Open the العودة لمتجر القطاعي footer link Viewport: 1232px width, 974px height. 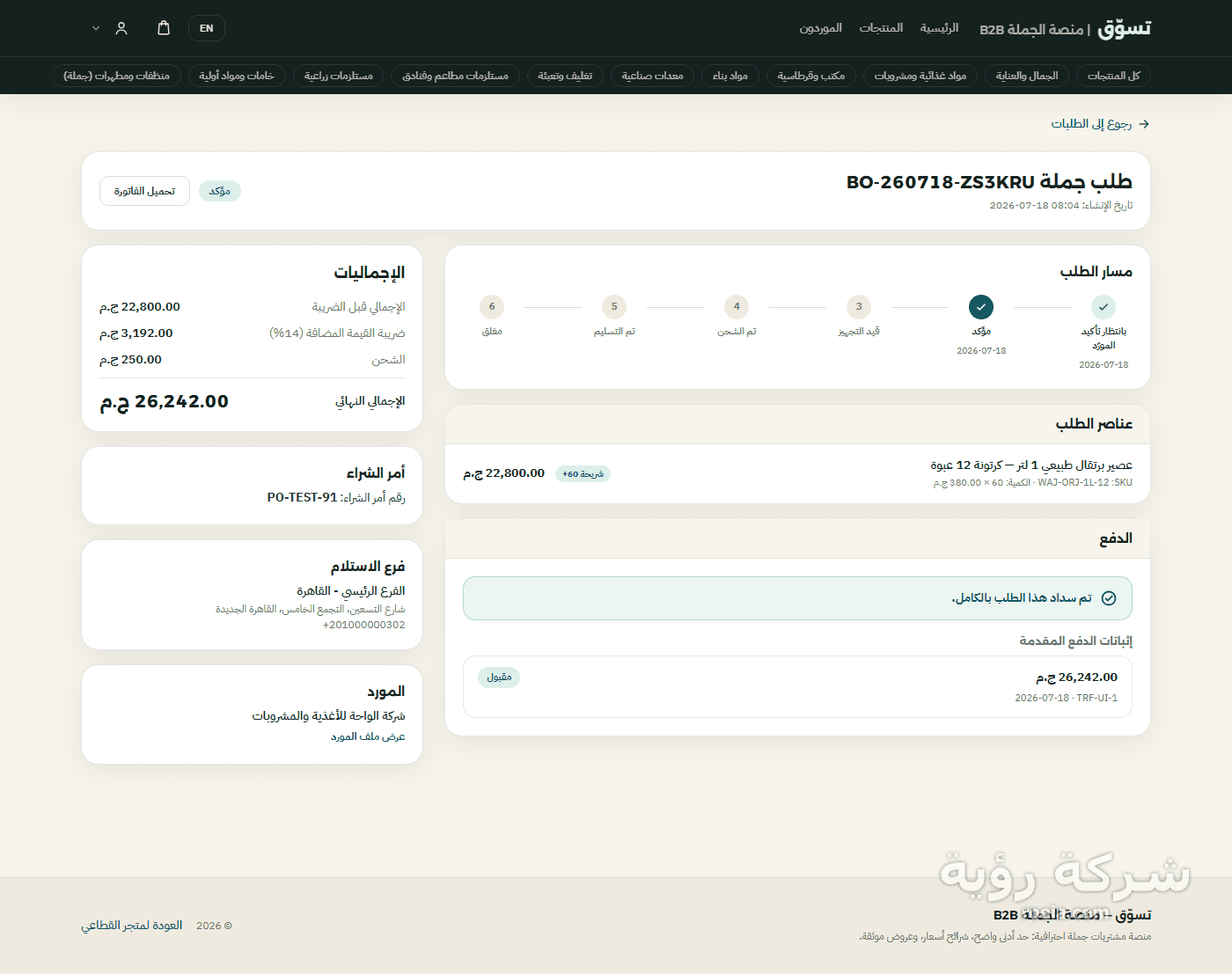click(x=132, y=926)
